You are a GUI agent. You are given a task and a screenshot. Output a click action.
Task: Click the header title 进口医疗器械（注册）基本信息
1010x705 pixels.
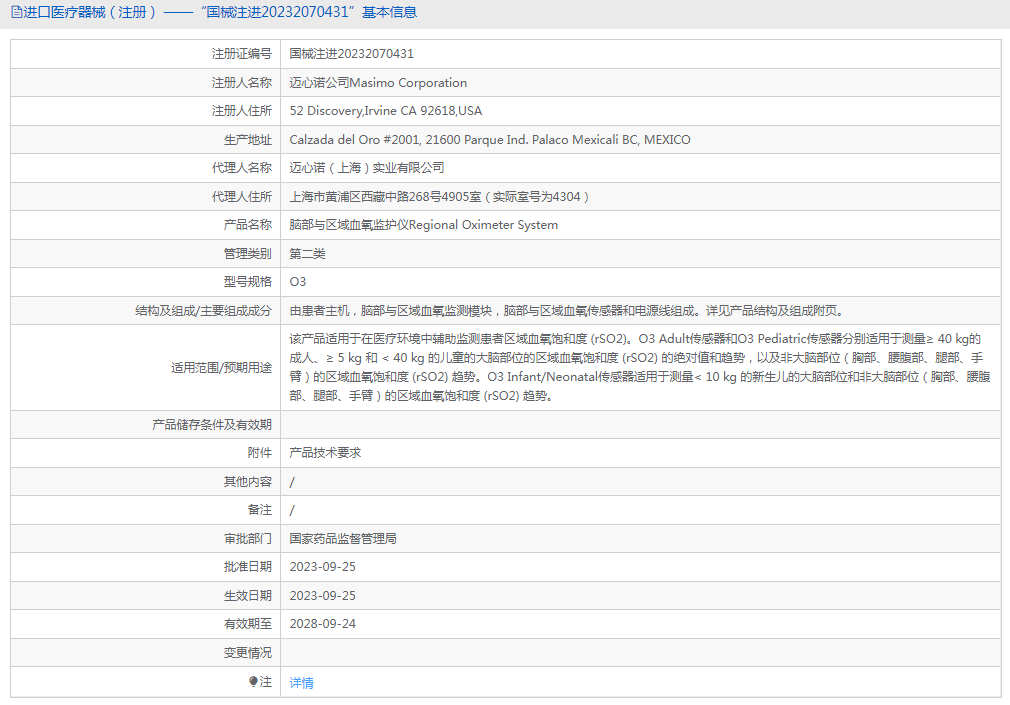tap(220, 12)
